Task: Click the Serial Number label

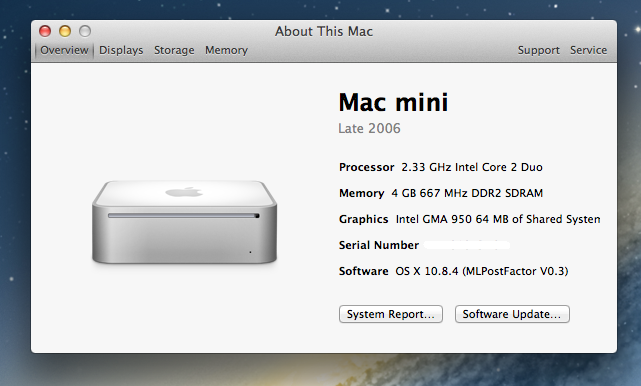Action: coord(379,245)
